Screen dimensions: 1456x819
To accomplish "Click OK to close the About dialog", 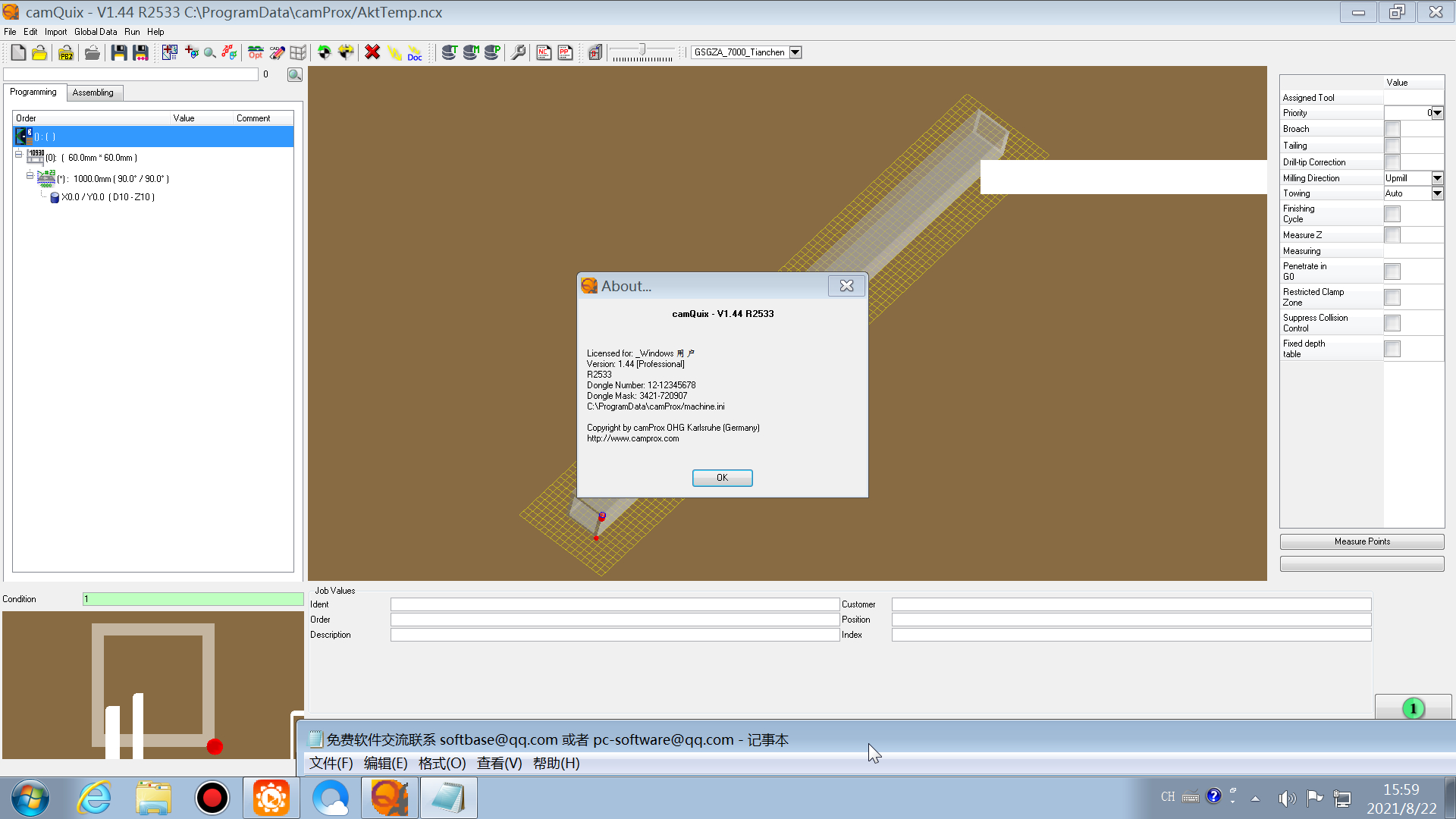I will pos(722,477).
